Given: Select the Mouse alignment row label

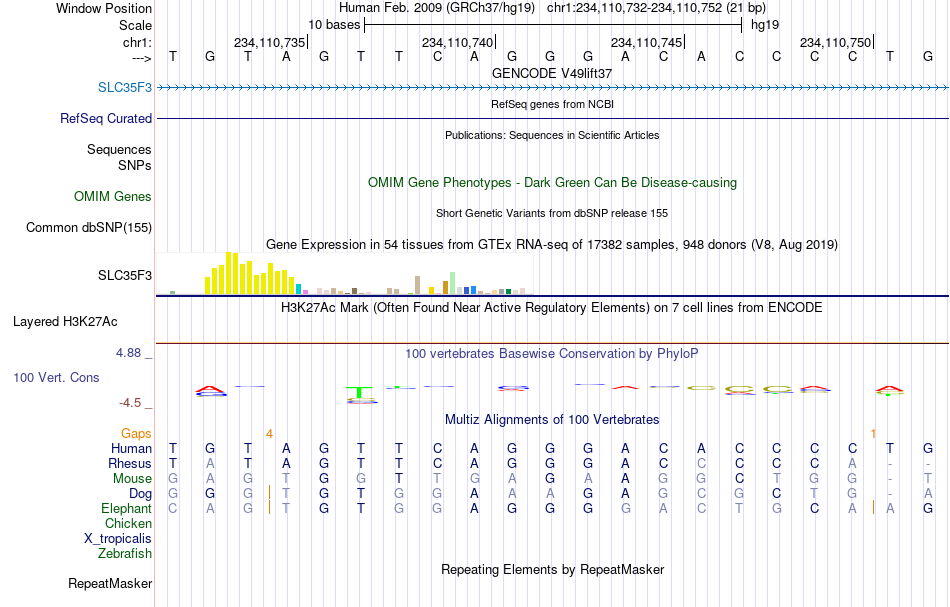Looking at the screenshot, I should pos(132,479).
